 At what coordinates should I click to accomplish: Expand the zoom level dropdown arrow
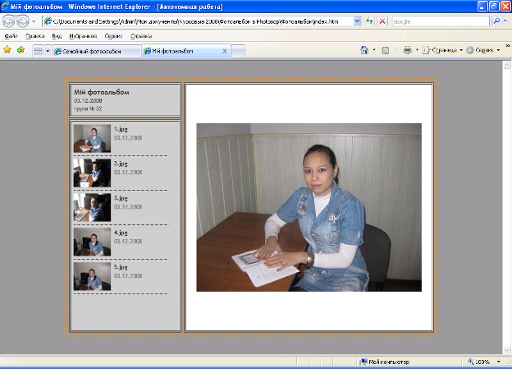[x=499, y=362]
